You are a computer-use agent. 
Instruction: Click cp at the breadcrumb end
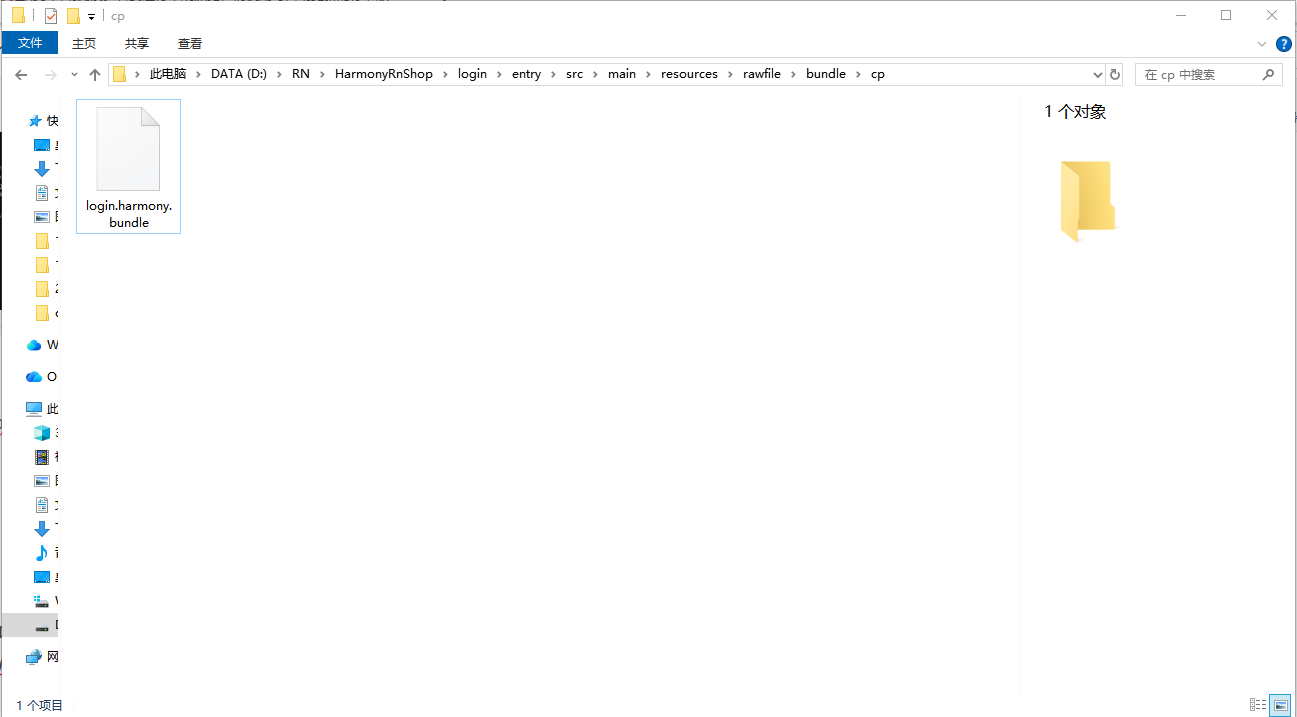878,74
